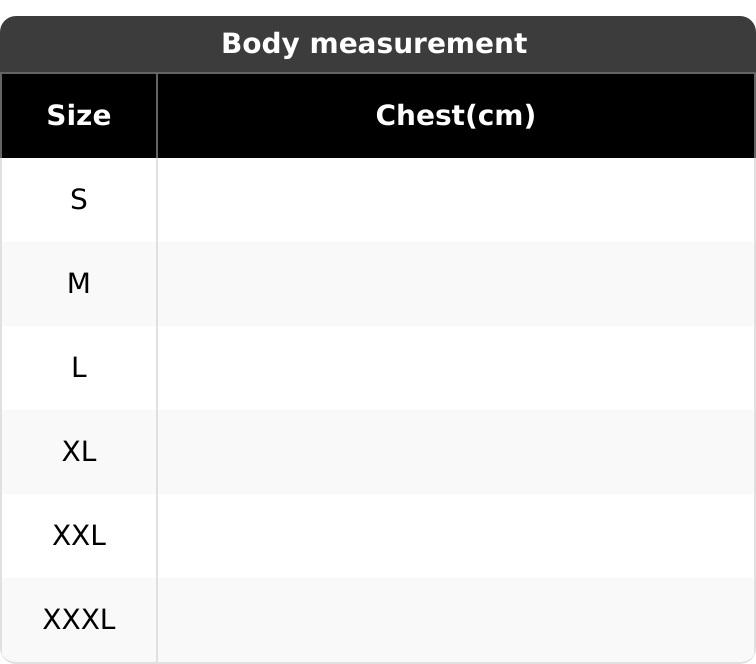The height and width of the screenshot is (664, 756).
Task: Select the Size column header
Action: (x=79, y=116)
